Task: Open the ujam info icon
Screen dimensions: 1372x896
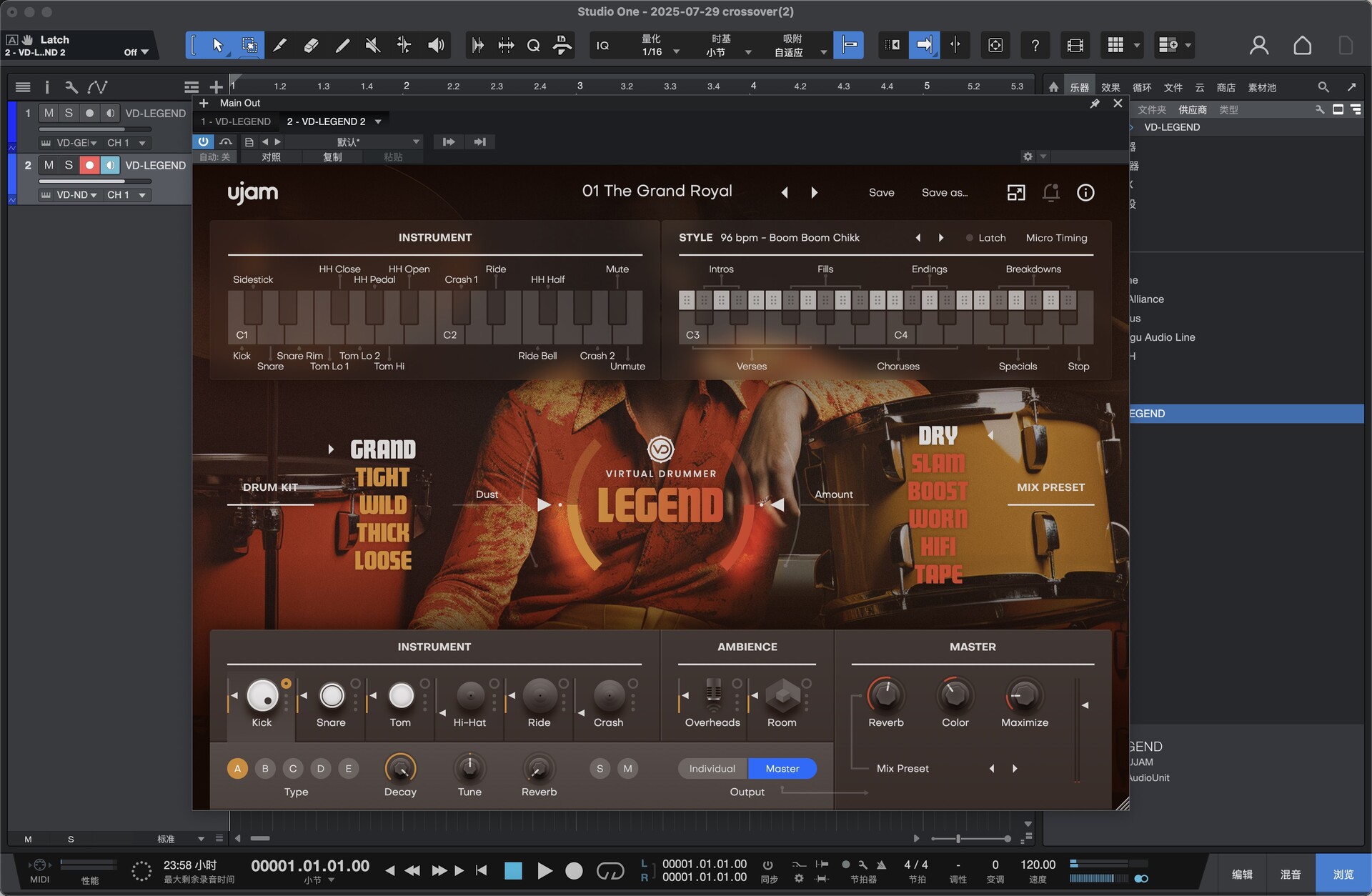Action: (x=1085, y=192)
